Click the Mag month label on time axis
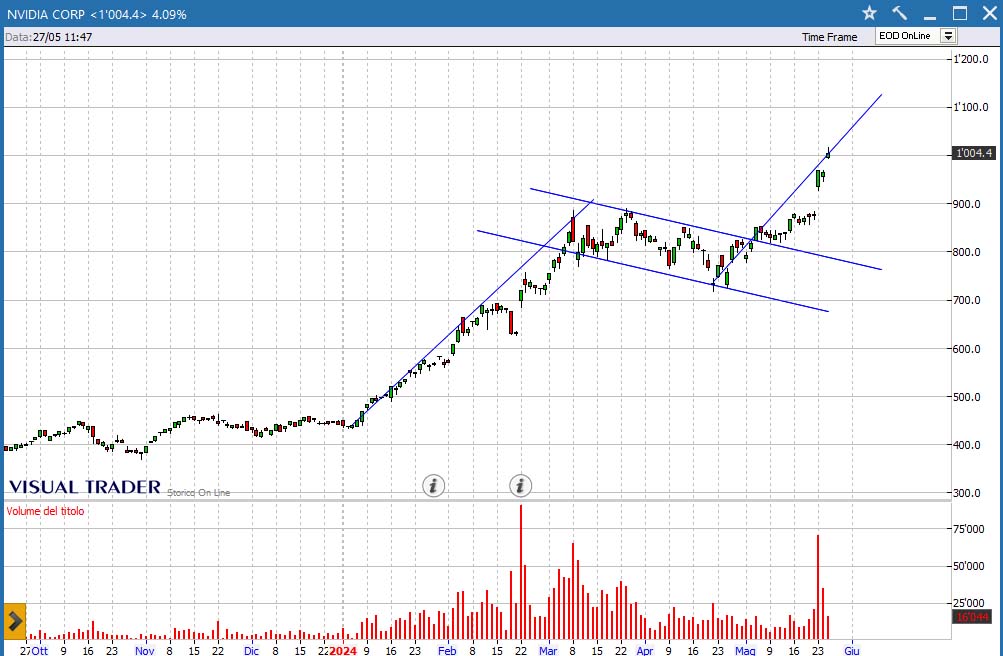This screenshot has width=1003, height=656. [745, 650]
